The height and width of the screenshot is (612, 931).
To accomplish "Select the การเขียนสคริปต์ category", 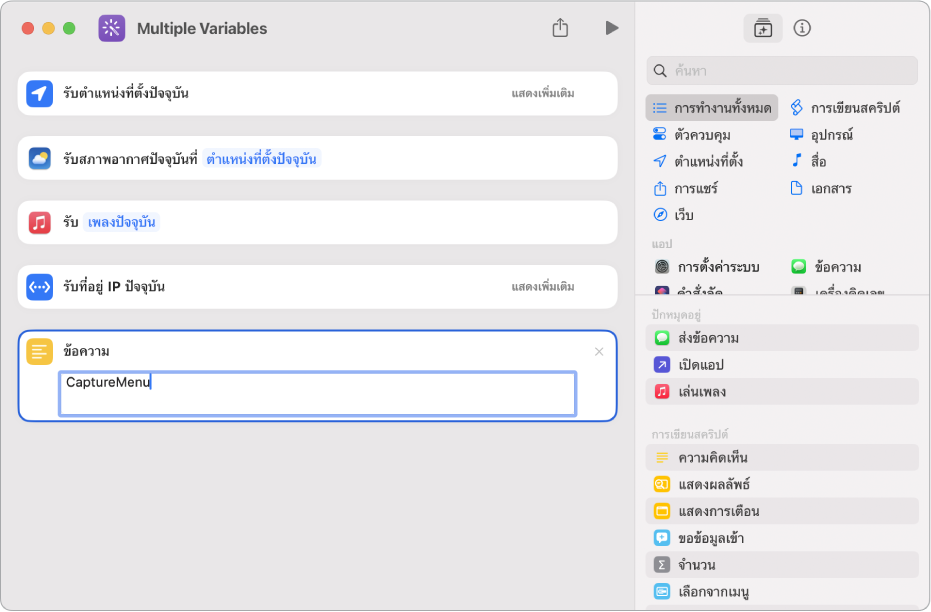I will [854, 107].
